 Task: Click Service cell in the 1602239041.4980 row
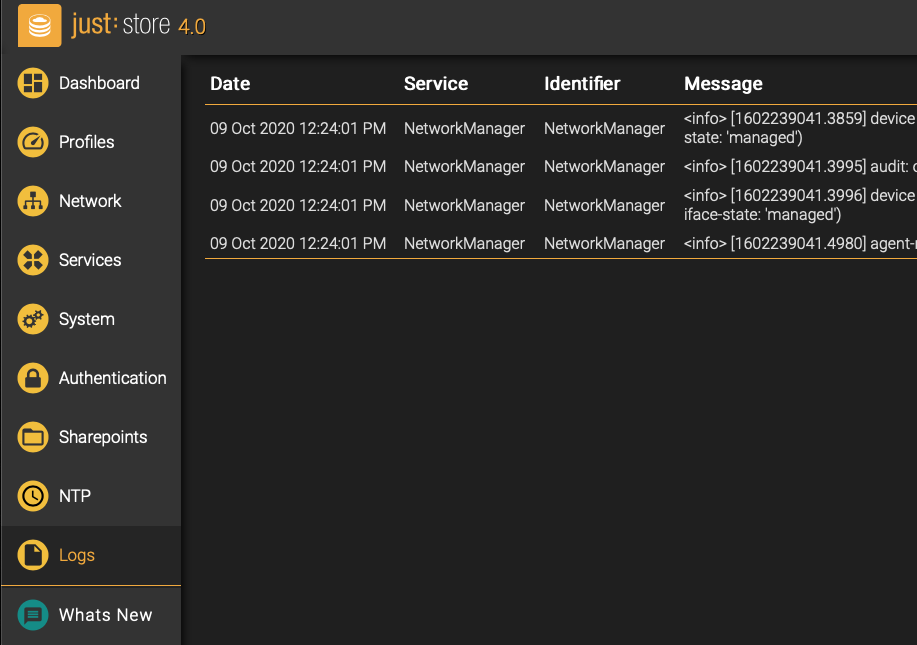[x=464, y=244]
